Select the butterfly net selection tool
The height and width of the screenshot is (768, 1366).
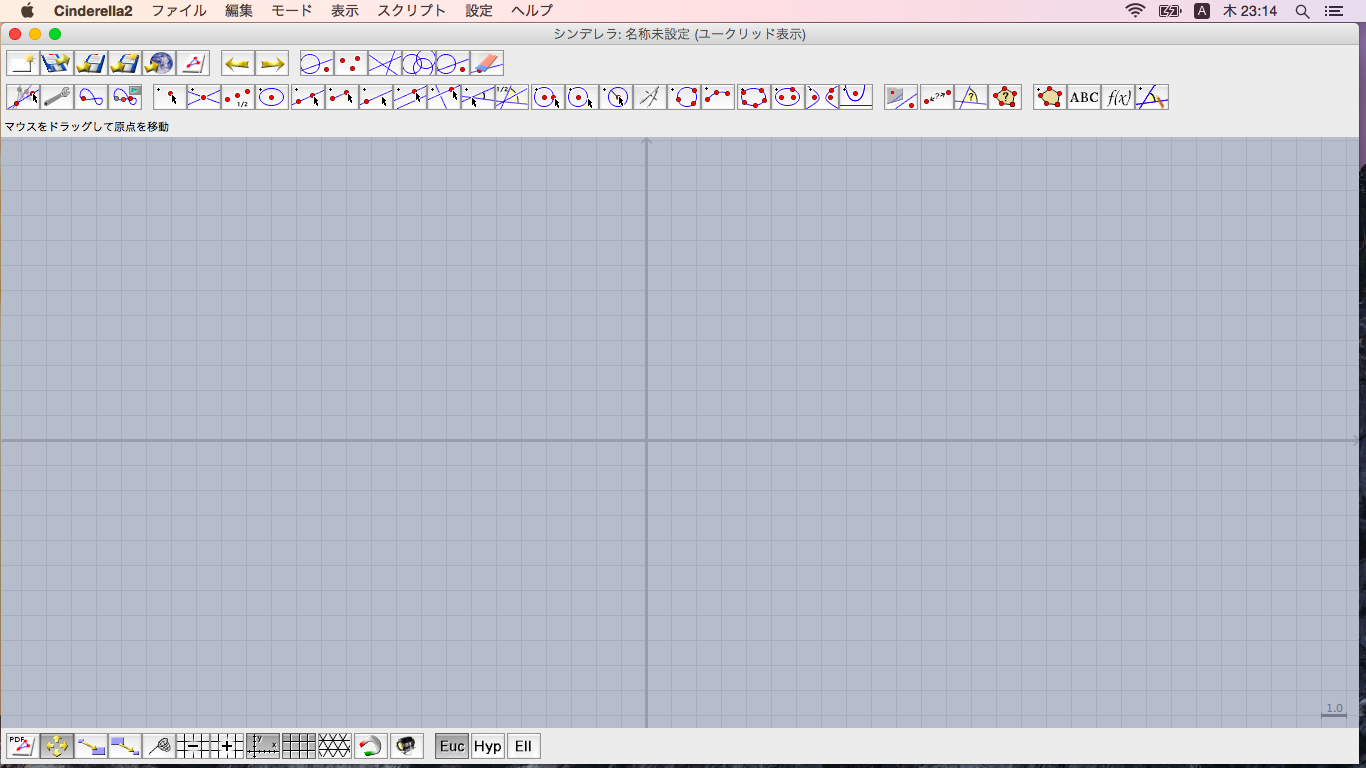(159, 746)
